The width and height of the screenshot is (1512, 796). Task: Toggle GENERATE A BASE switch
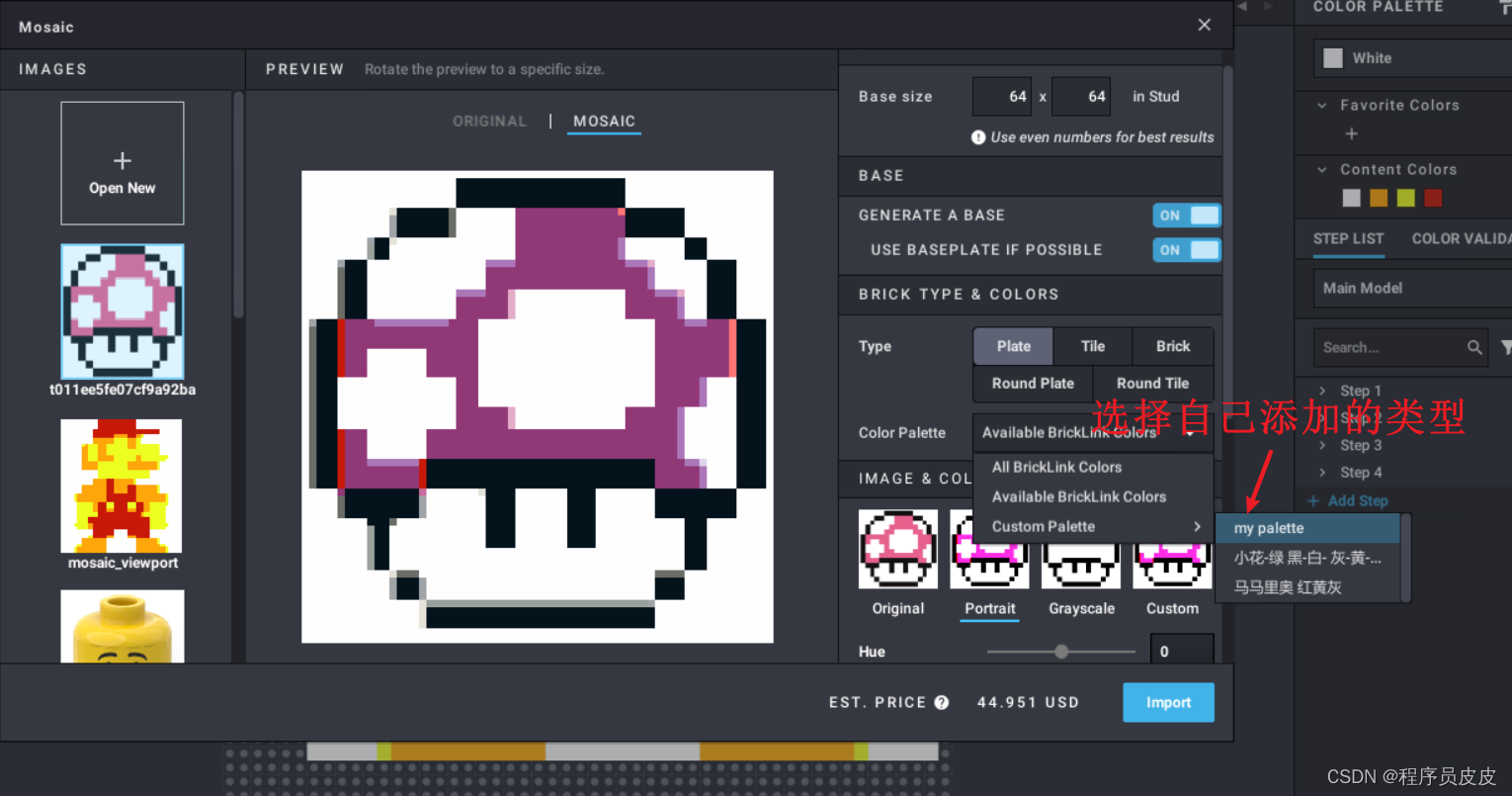pyautogui.click(x=1187, y=216)
